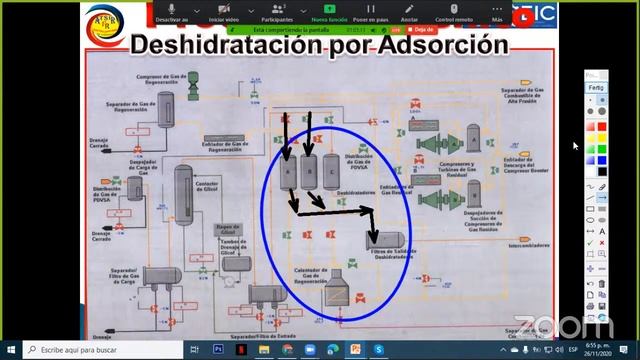Select the highlighted small-medium pen size dot
Image resolution: width=640 pixels, height=360 pixels.
[602, 100]
